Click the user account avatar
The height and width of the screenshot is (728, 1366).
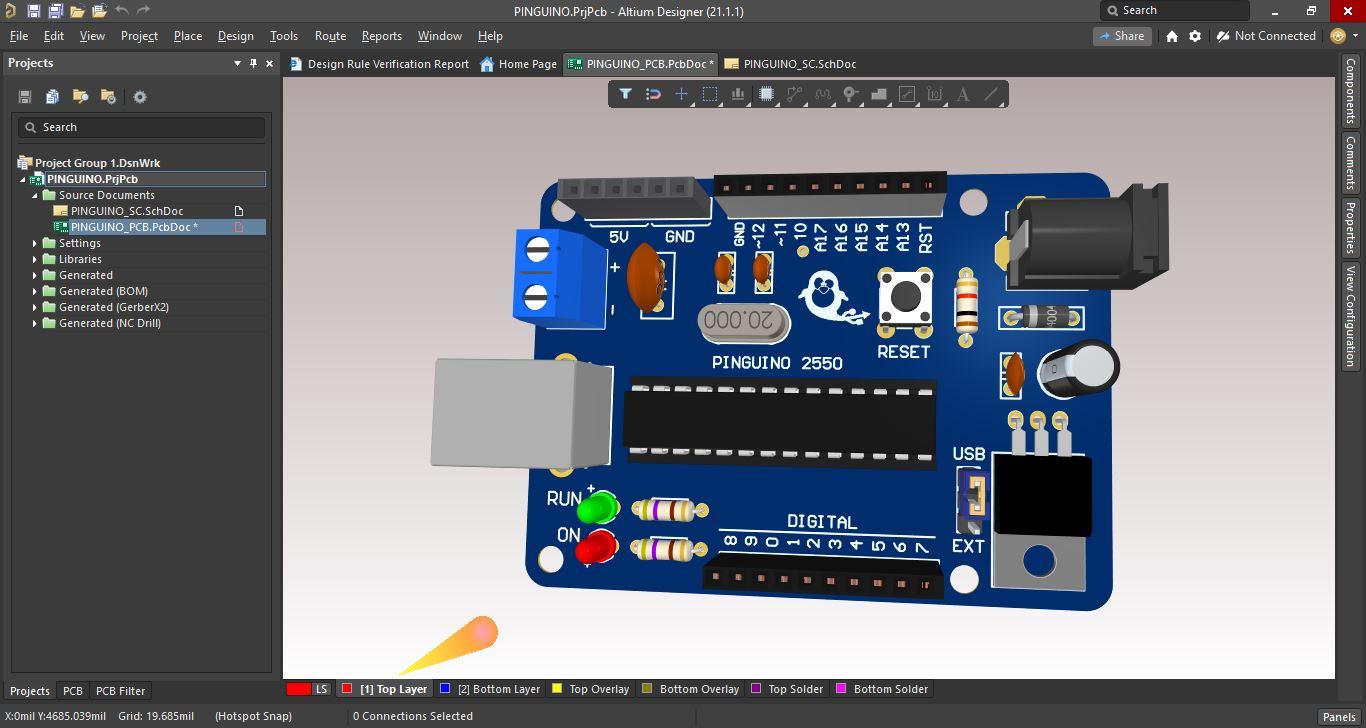1339,36
